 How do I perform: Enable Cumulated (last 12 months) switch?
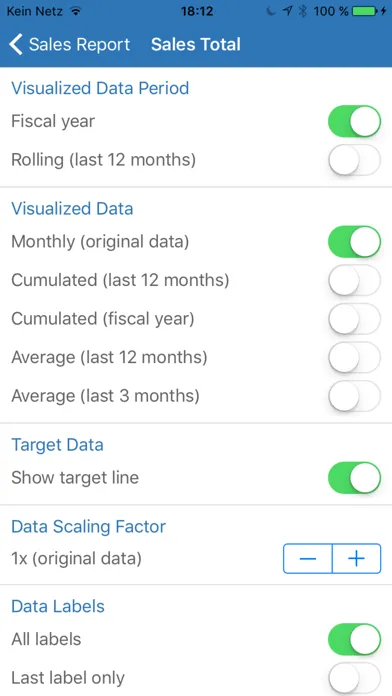point(354,281)
